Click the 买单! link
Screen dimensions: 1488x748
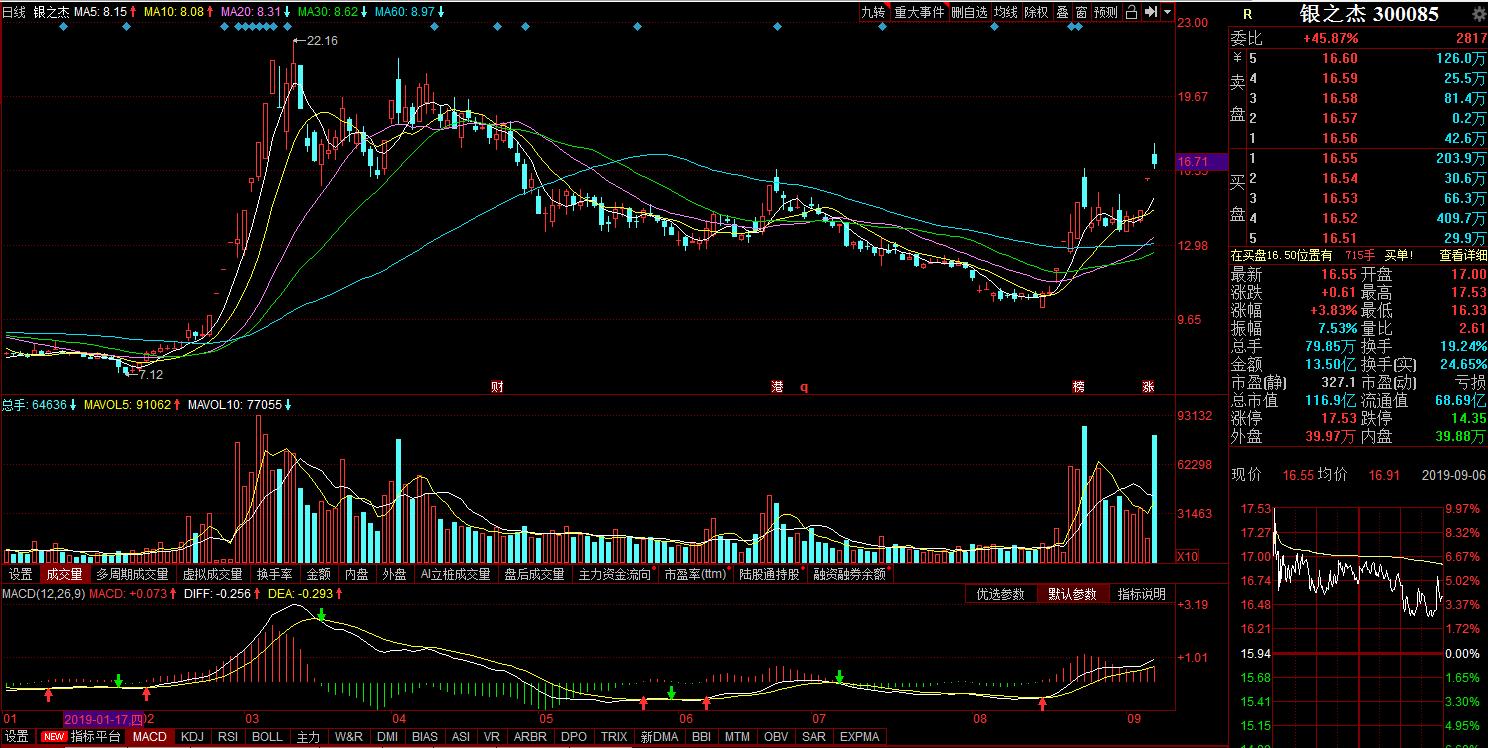point(1399,255)
